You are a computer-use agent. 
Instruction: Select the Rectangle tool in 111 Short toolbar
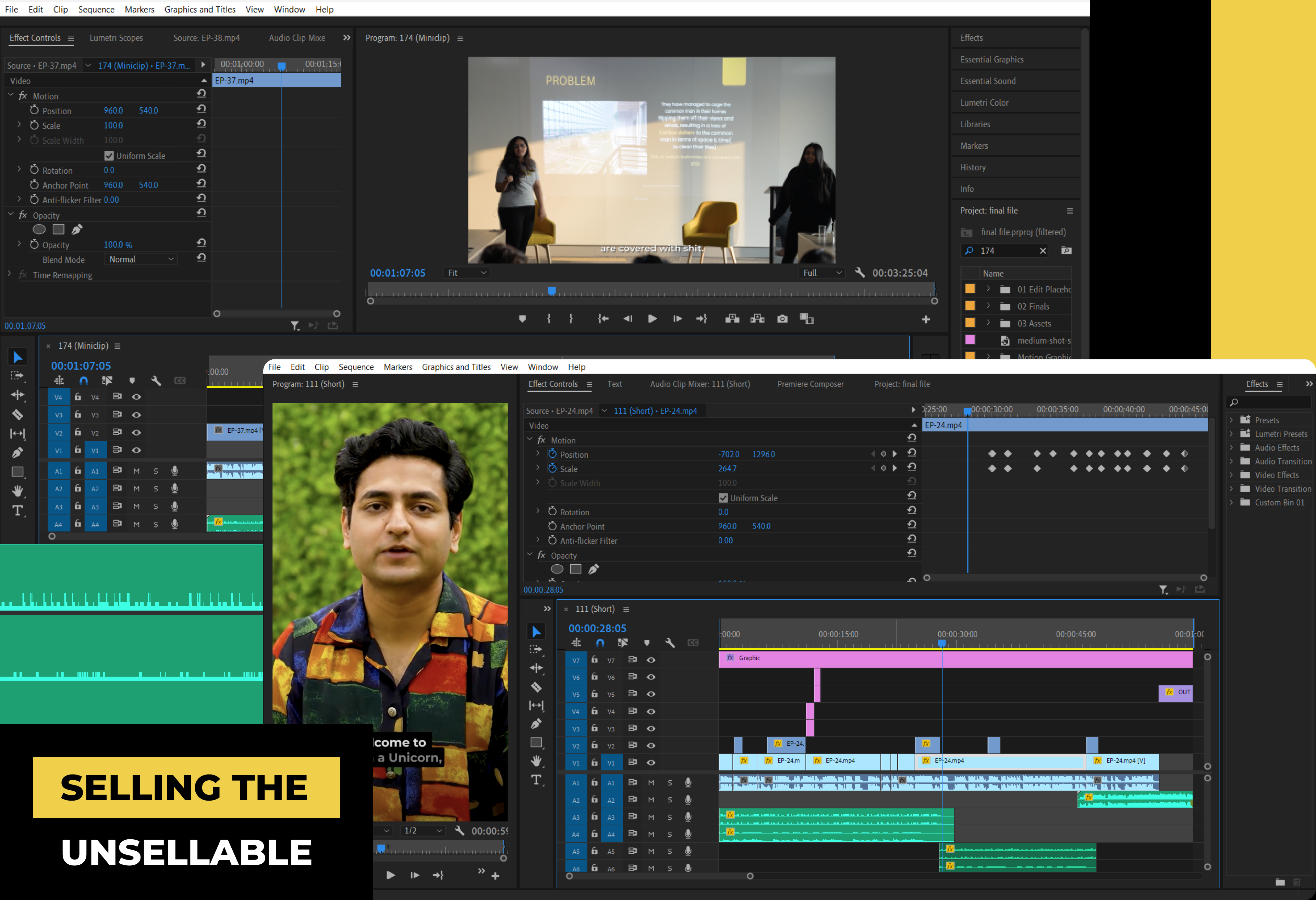tap(536, 743)
